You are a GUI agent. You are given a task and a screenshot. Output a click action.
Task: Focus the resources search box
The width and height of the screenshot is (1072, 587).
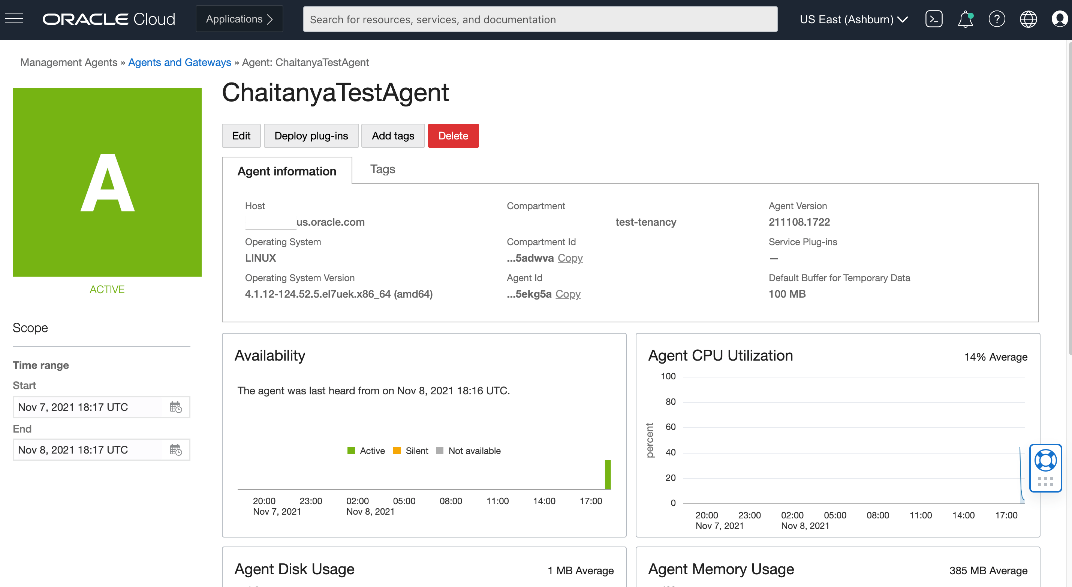pyautogui.click(x=540, y=19)
